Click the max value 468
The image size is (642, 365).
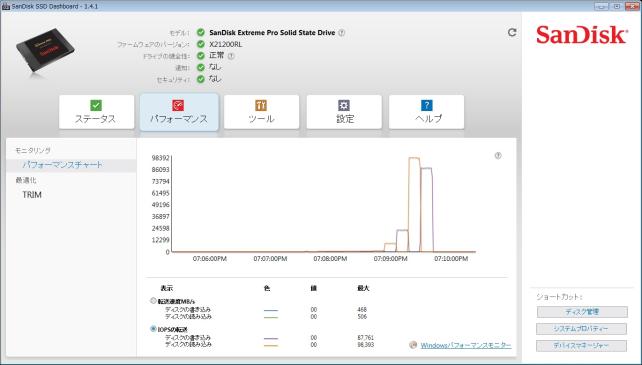[x=362, y=310]
